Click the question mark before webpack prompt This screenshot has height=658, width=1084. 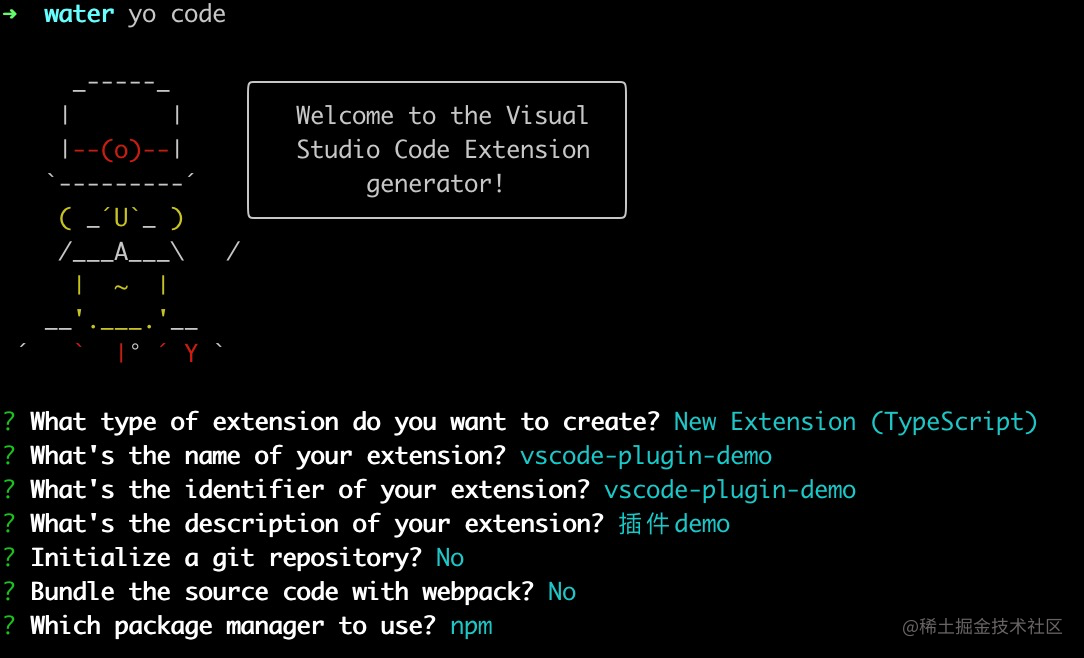[x=9, y=591]
